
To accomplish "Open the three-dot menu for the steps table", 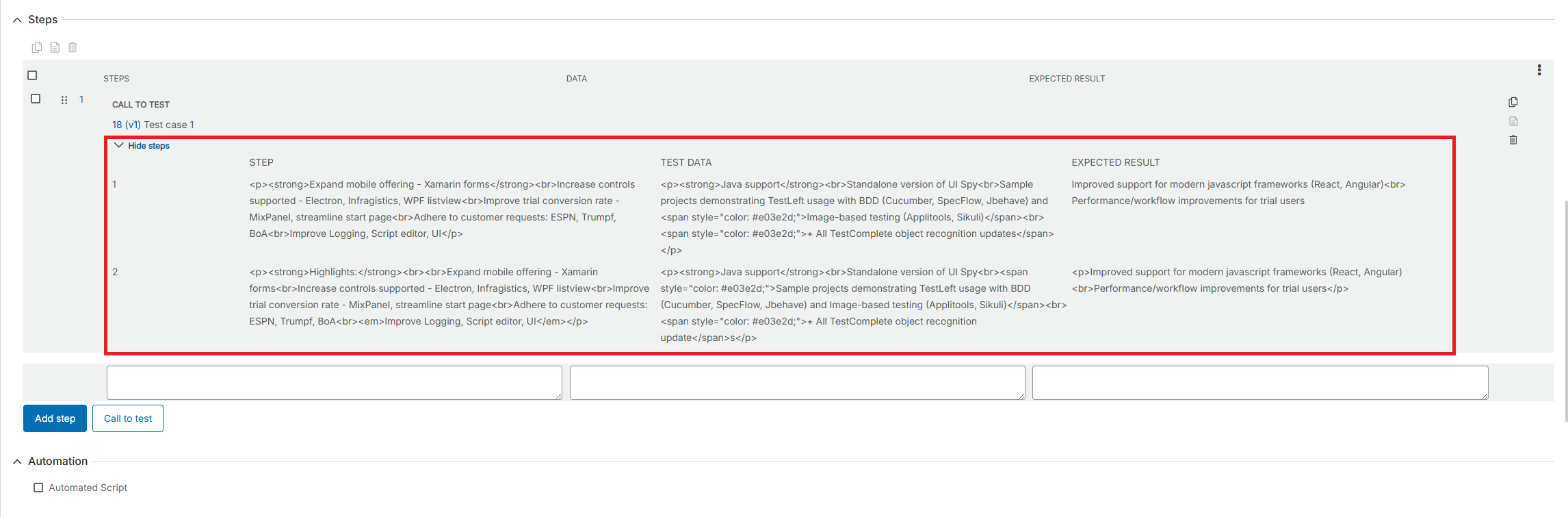I will pyautogui.click(x=1539, y=70).
